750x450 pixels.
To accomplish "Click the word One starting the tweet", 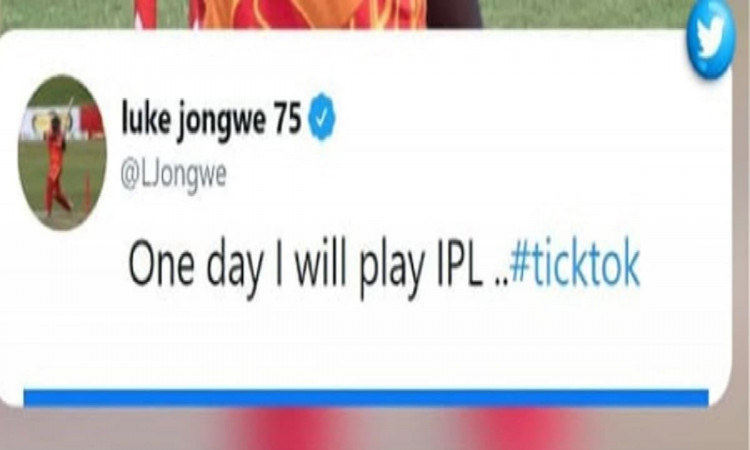I will click(x=161, y=266).
